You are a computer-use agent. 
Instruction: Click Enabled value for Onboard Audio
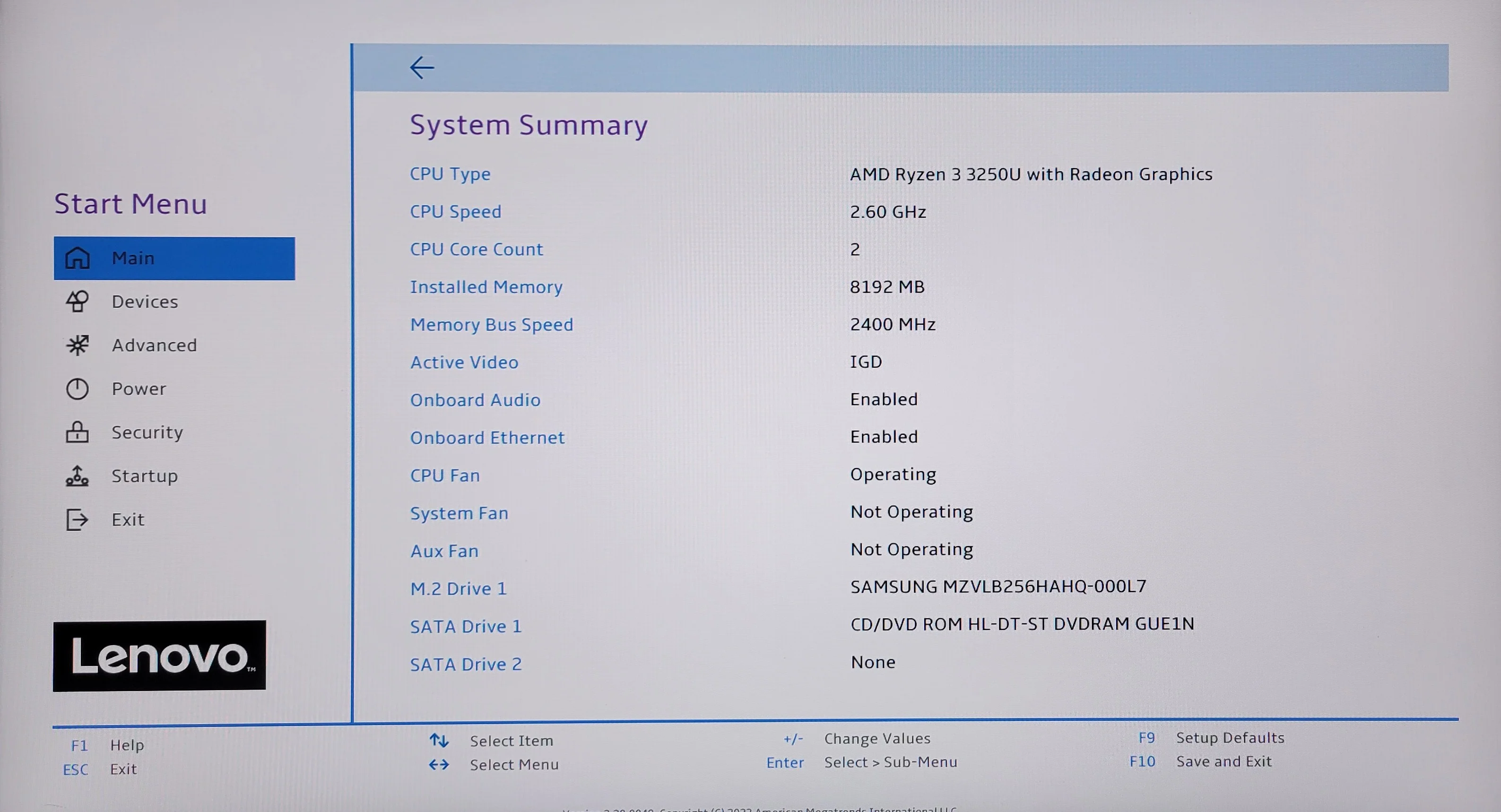pyautogui.click(x=884, y=399)
